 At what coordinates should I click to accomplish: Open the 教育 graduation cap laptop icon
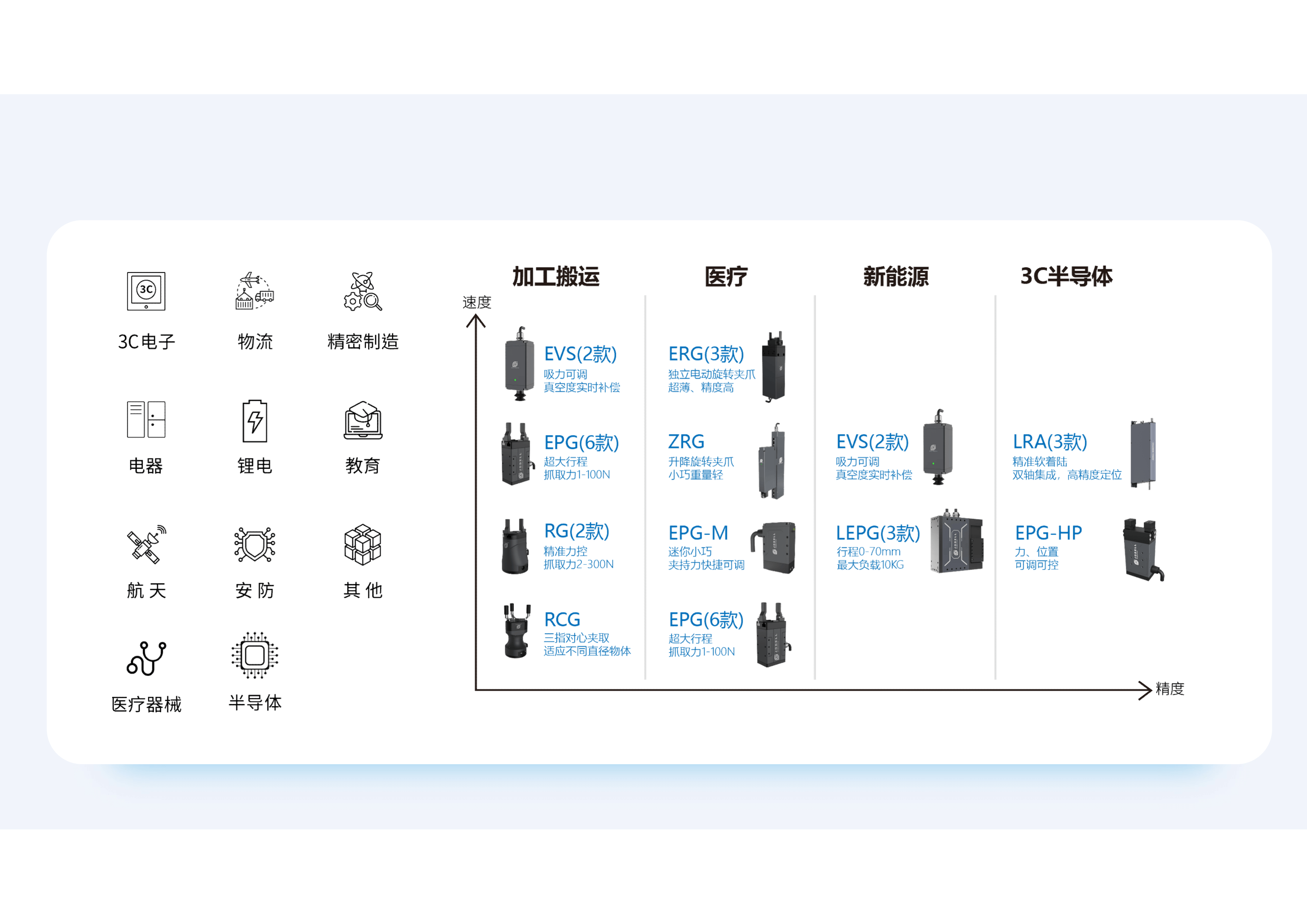point(363,420)
